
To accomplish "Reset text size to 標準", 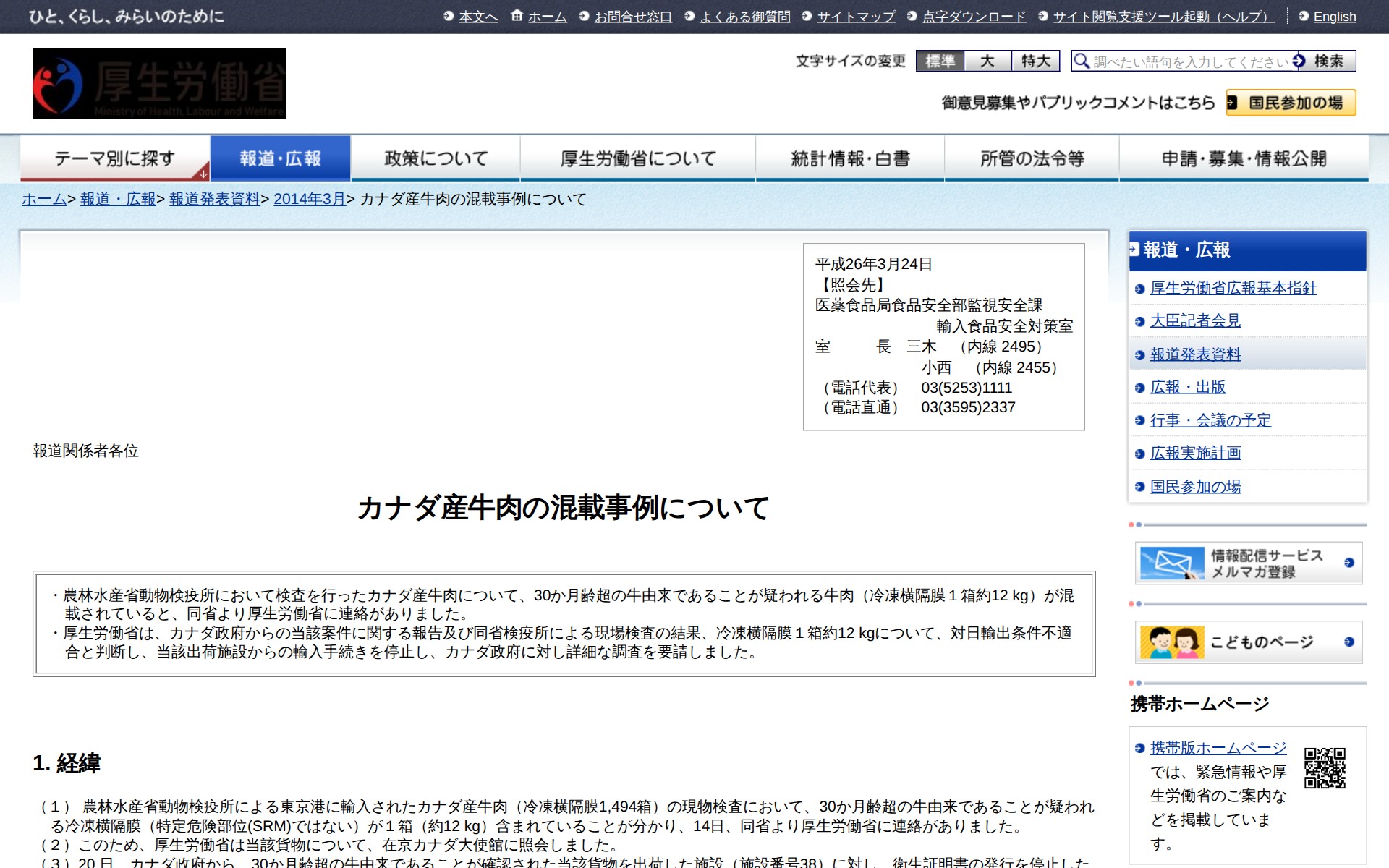I will 942,61.
